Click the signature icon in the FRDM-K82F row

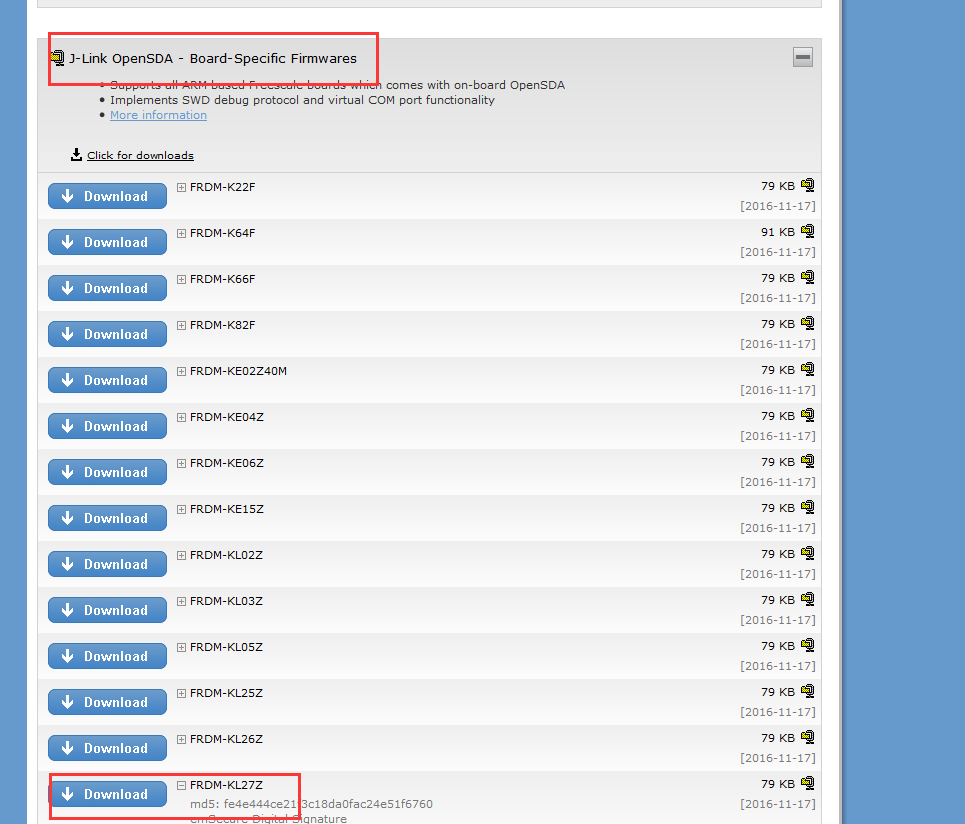(x=807, y=322)
